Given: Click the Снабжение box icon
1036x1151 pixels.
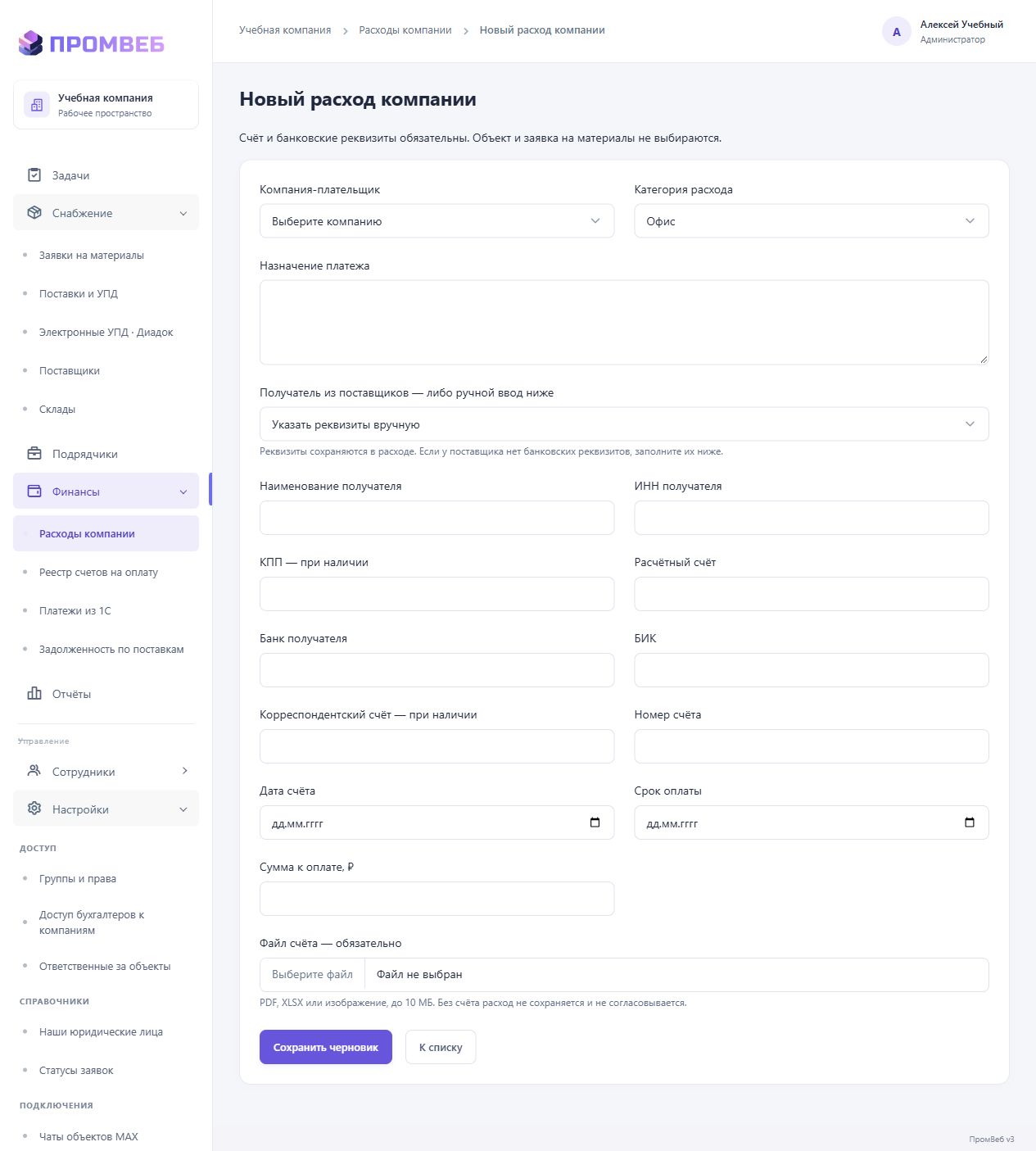Looking at the screenshot, I should [34, 213].
